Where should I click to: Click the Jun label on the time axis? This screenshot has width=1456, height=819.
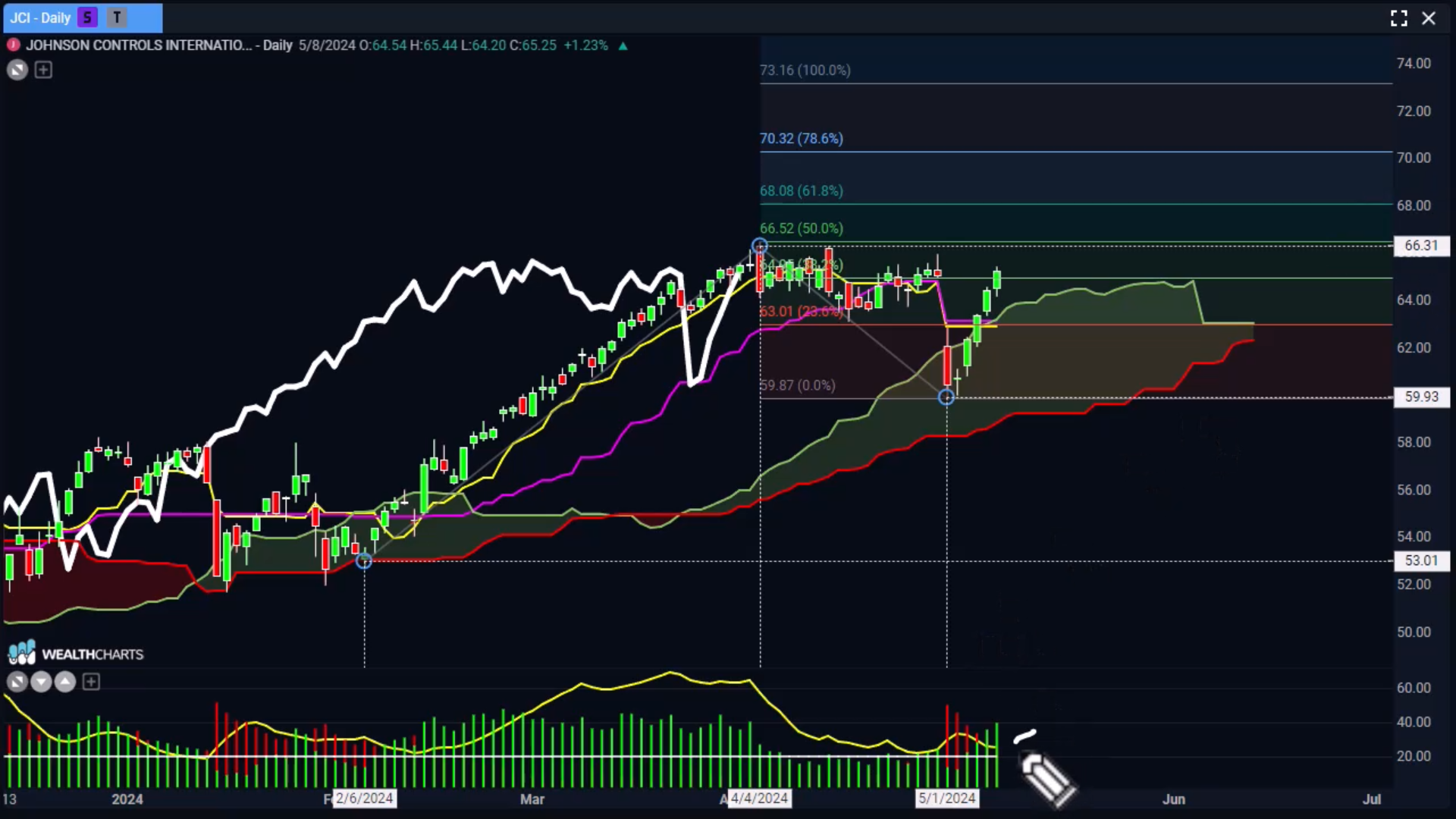pyautogui.click(x=1174, y=799)
